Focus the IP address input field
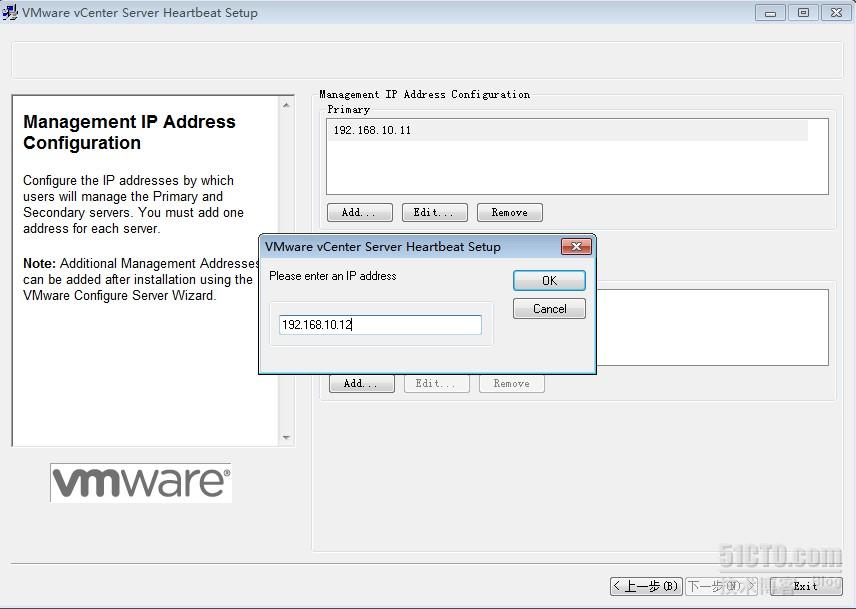The image size is (856, 609). [381, 325]
